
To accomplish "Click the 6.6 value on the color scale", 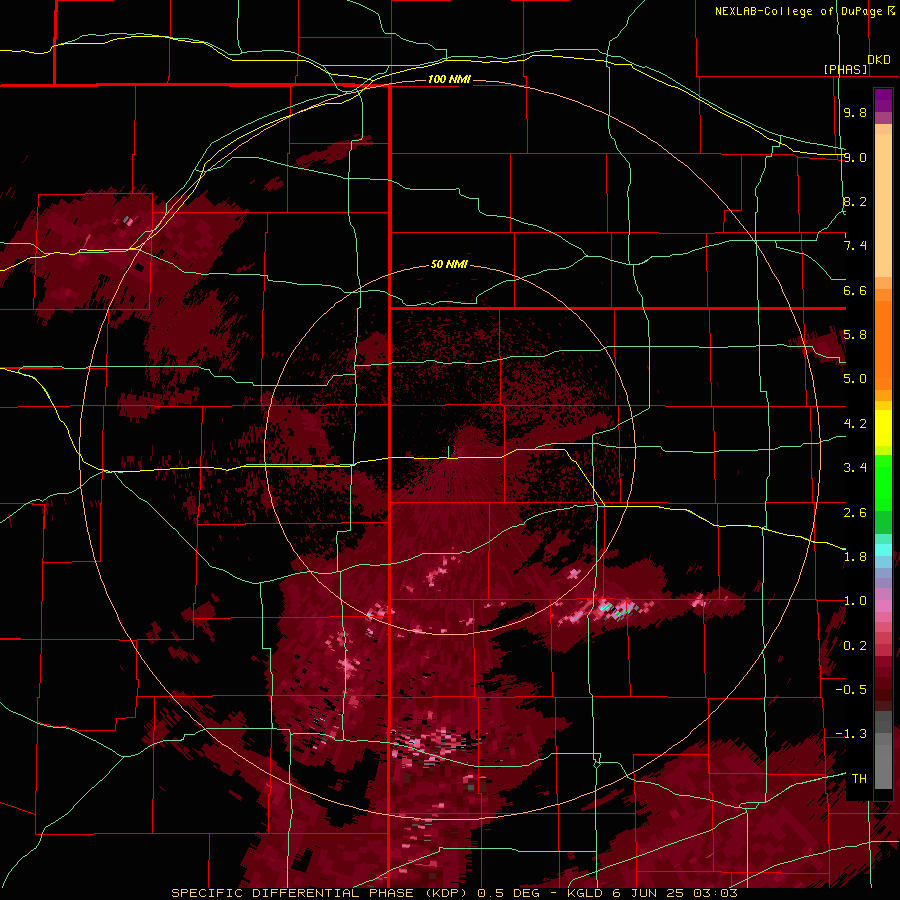I will [x=855, y=290].
